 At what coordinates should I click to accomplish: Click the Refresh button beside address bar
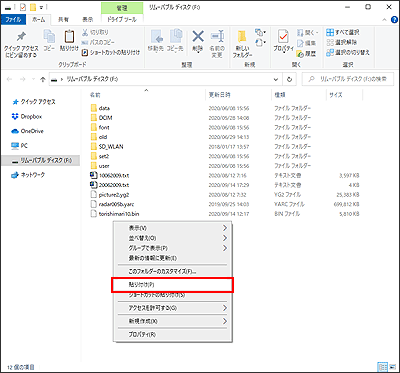coord(290,79)
